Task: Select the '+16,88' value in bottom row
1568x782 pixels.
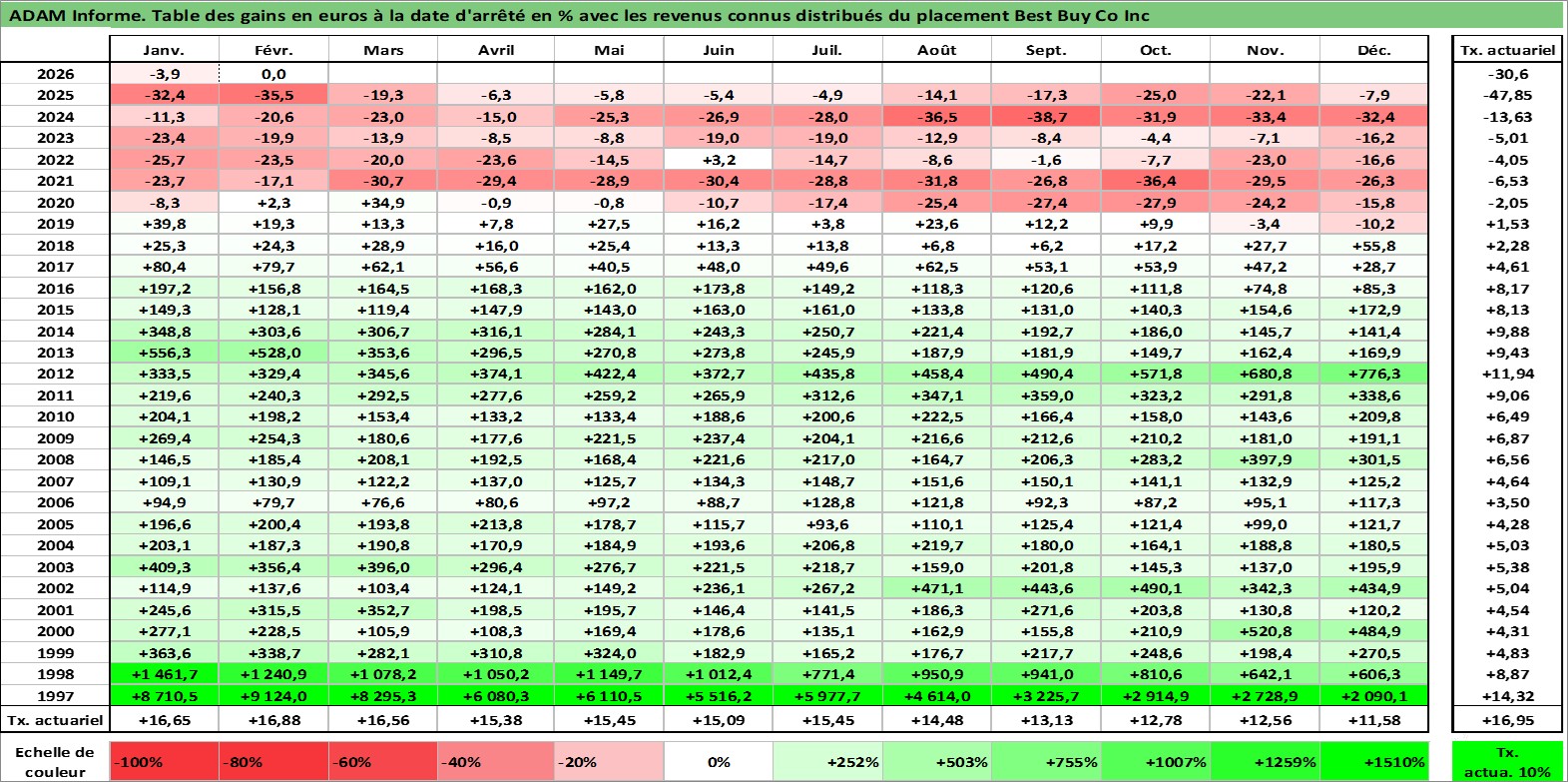Action: (x=273, y=720)
